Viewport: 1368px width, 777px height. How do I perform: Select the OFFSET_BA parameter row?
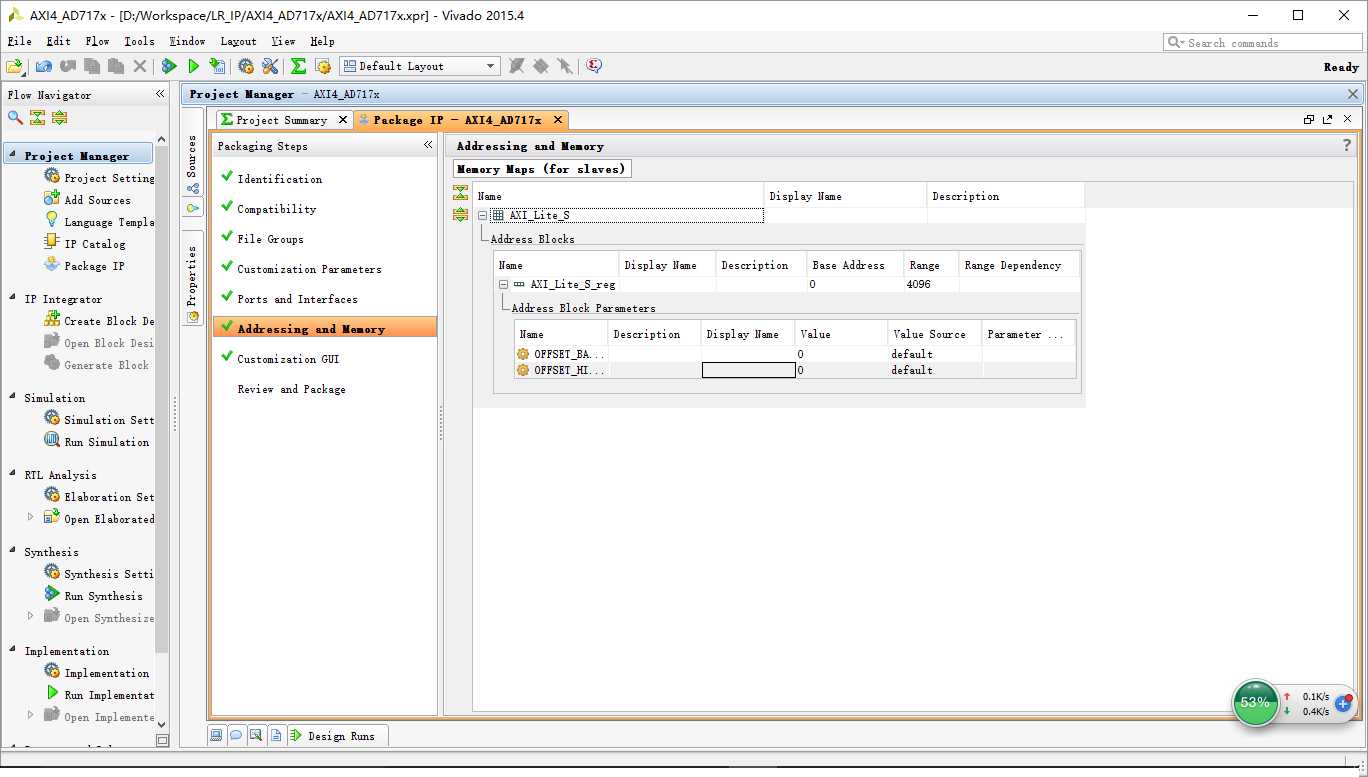(795, 354)
